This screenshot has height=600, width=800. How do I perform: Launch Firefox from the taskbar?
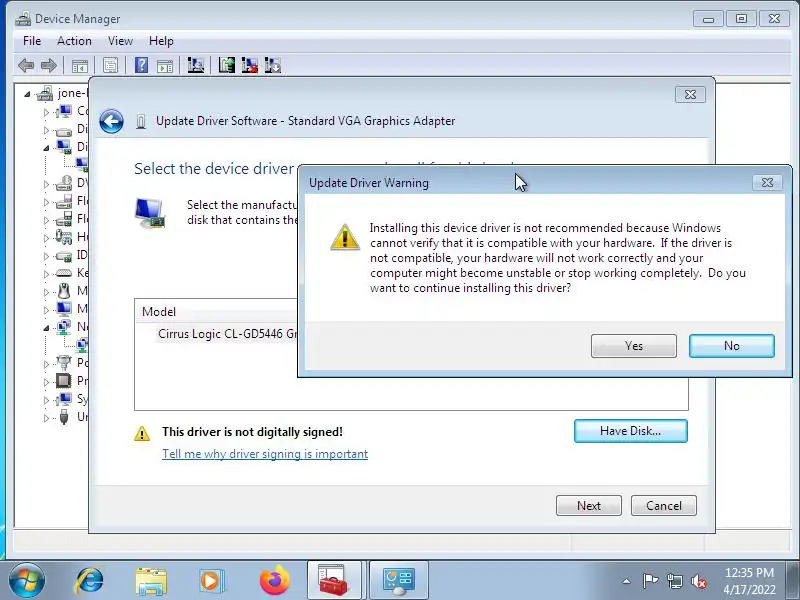point(274,581)
